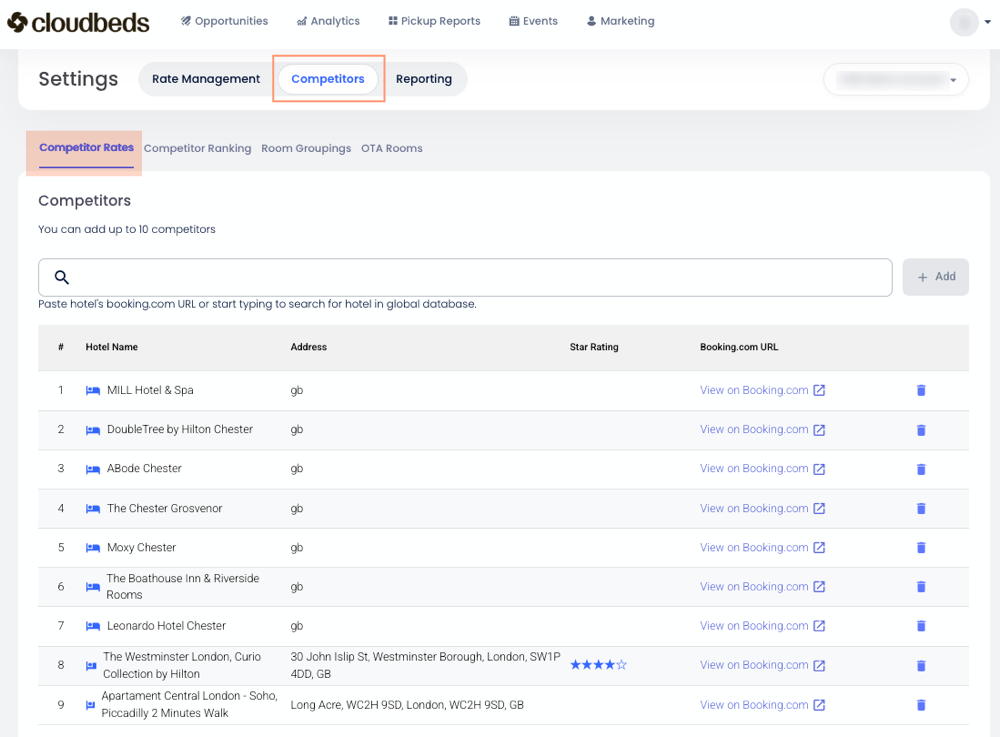Open the user avatar account menu
This screenshot has width=1000, height=737.
(x=964, y=22)
